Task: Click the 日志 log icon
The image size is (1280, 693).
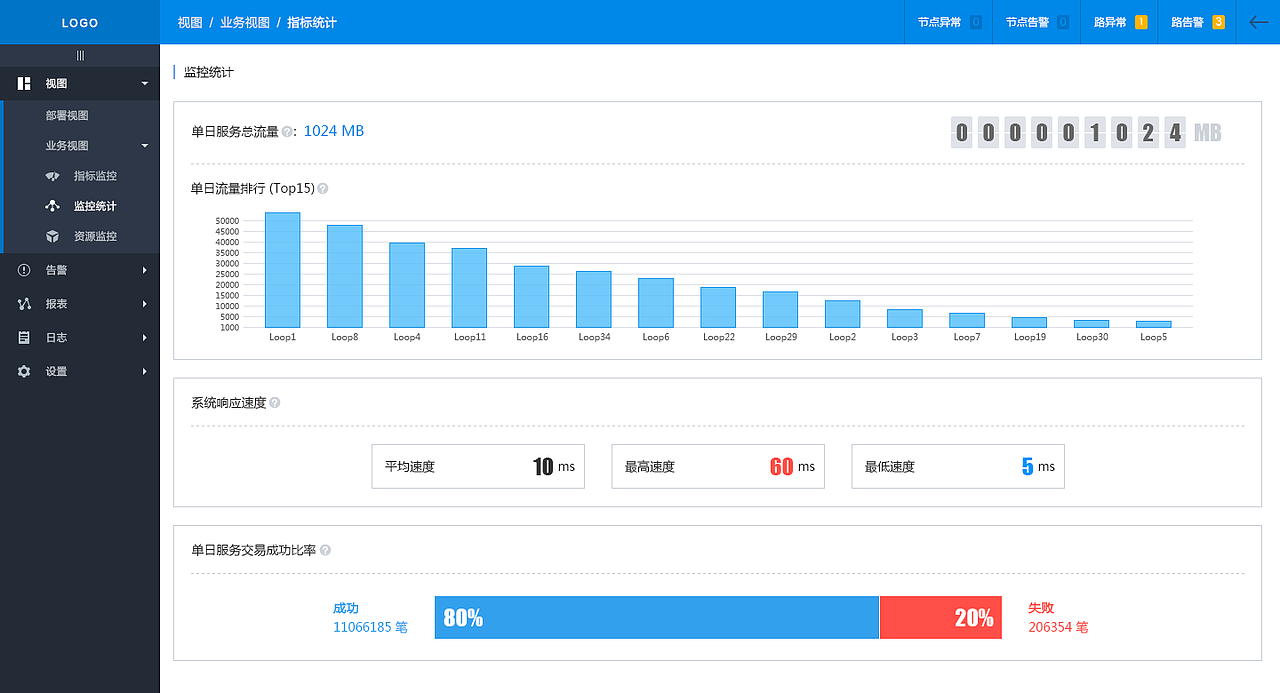Action: (x=24, y=338)
